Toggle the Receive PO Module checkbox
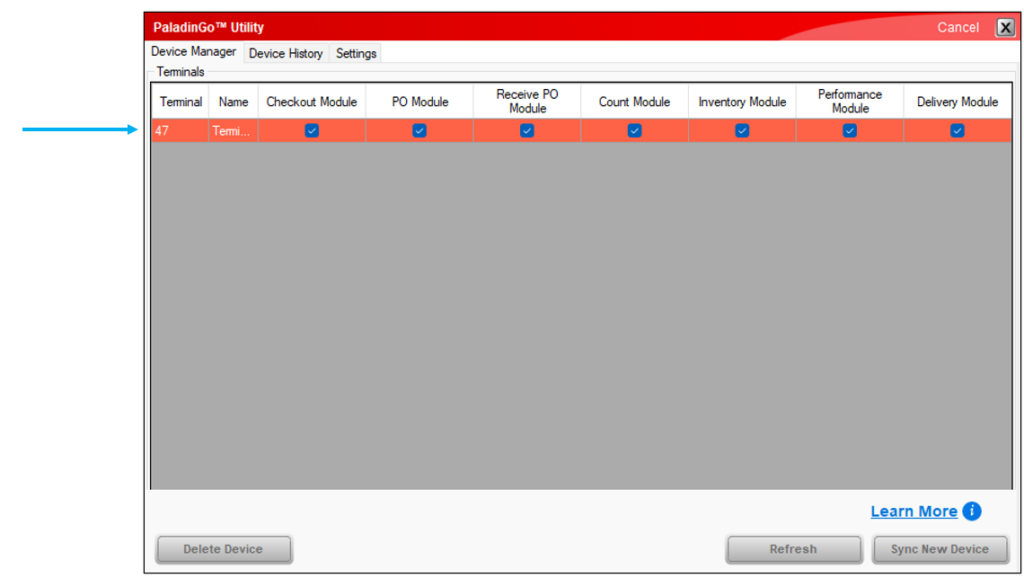Image resolution: width=1024 pixels, height=578 pixels. click(x=527, y=131)
